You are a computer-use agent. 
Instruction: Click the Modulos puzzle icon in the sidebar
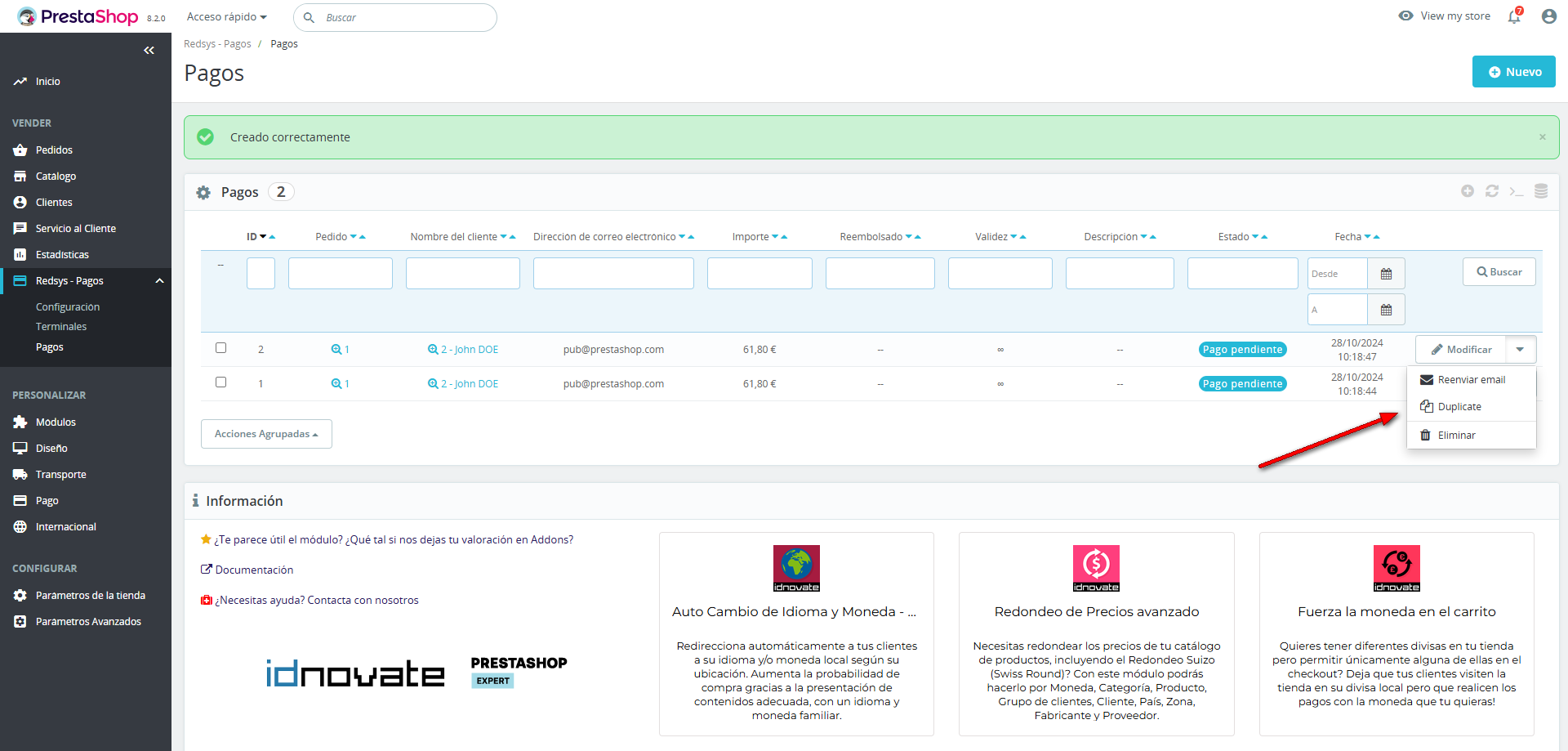(x=20, y=422)
